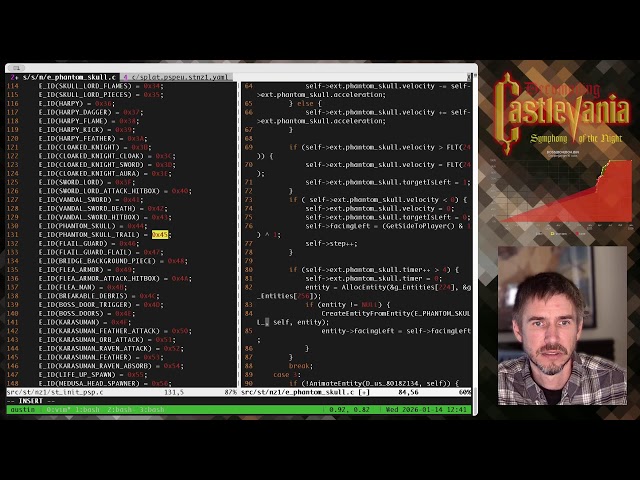
Task: Select tmux window 0:vim
Action: [59, 409]
